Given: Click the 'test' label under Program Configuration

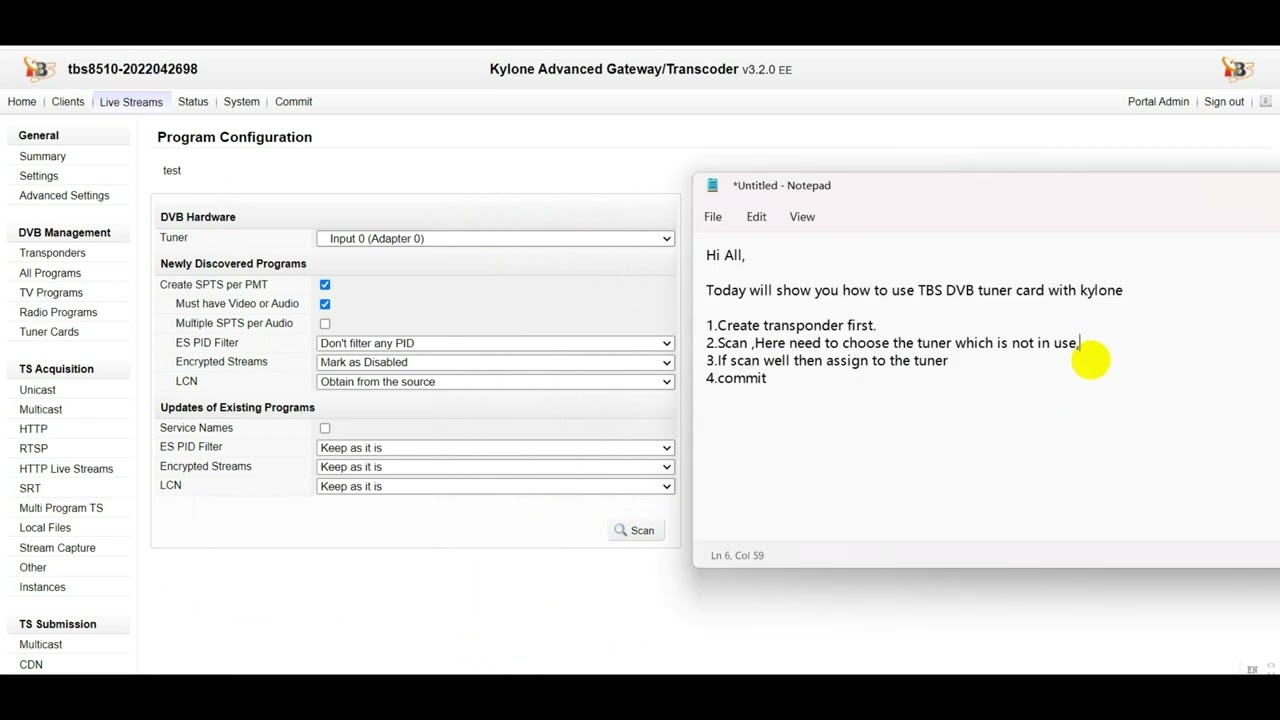Looking at the screenshot, I should [x=172, y=171].
